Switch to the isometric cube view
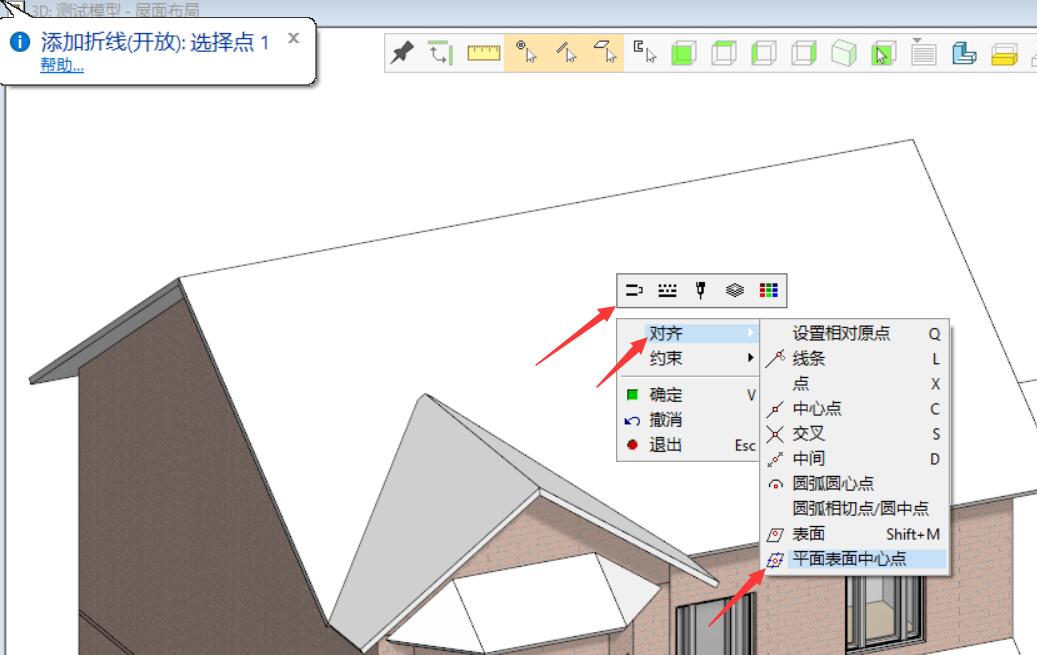Screen dimensions: 1037x655 844,53
